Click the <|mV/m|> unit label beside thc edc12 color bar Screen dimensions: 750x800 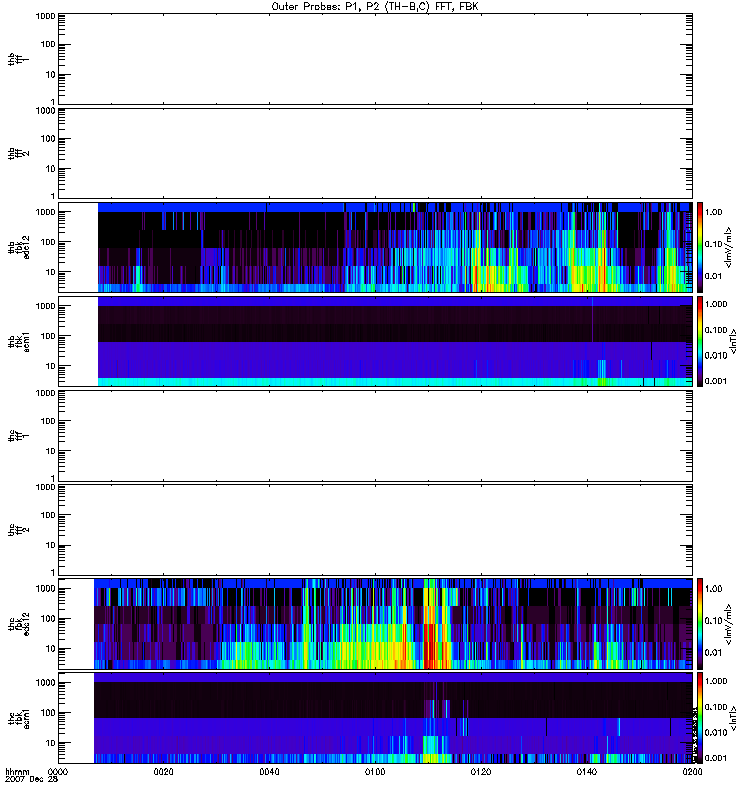(729, 624)
